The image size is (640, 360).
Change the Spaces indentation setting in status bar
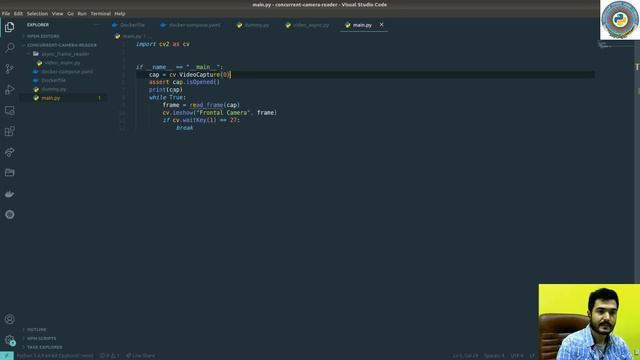coord(494,356)
